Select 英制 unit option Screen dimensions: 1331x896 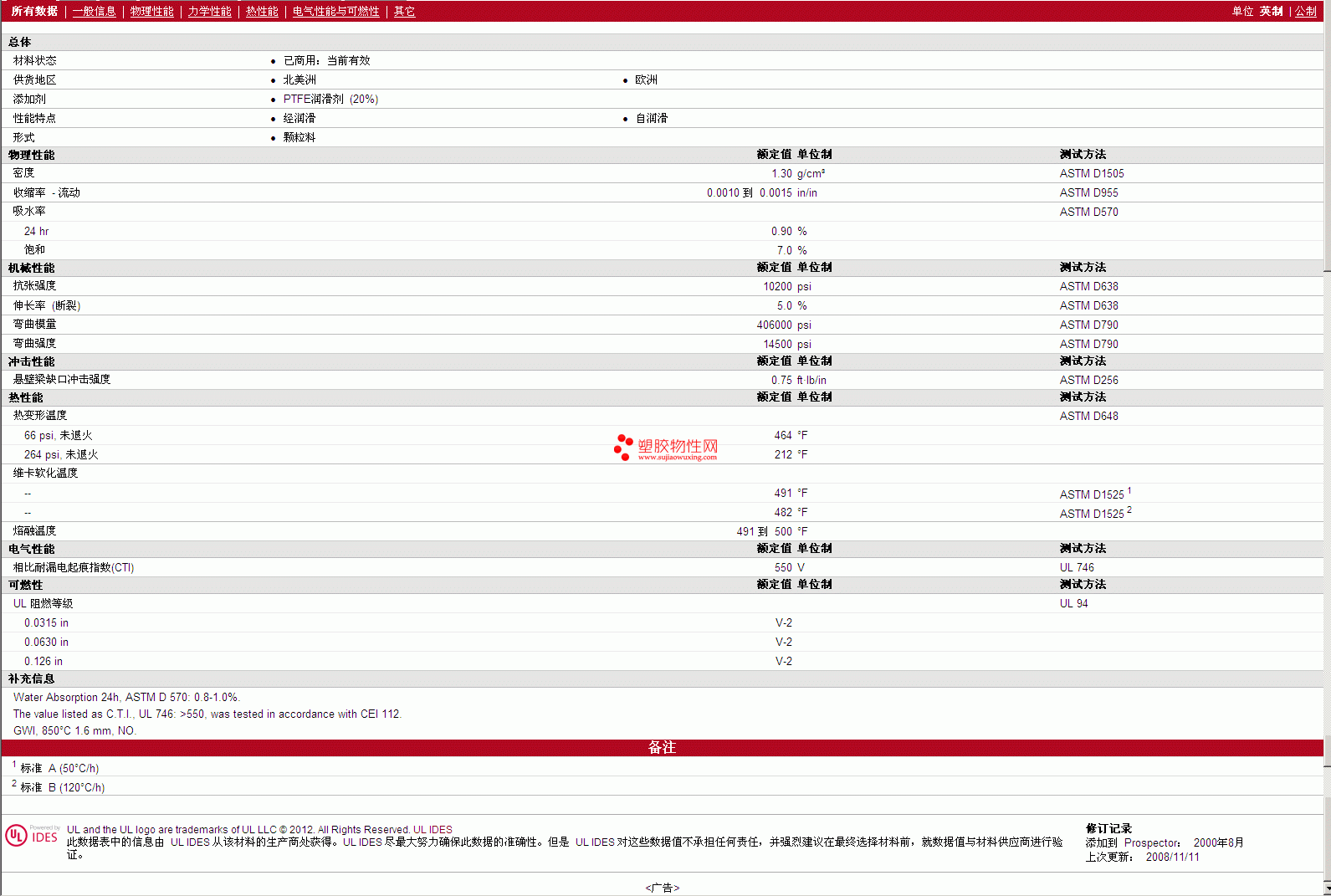pyautogui.click(x=1271, y=11)
